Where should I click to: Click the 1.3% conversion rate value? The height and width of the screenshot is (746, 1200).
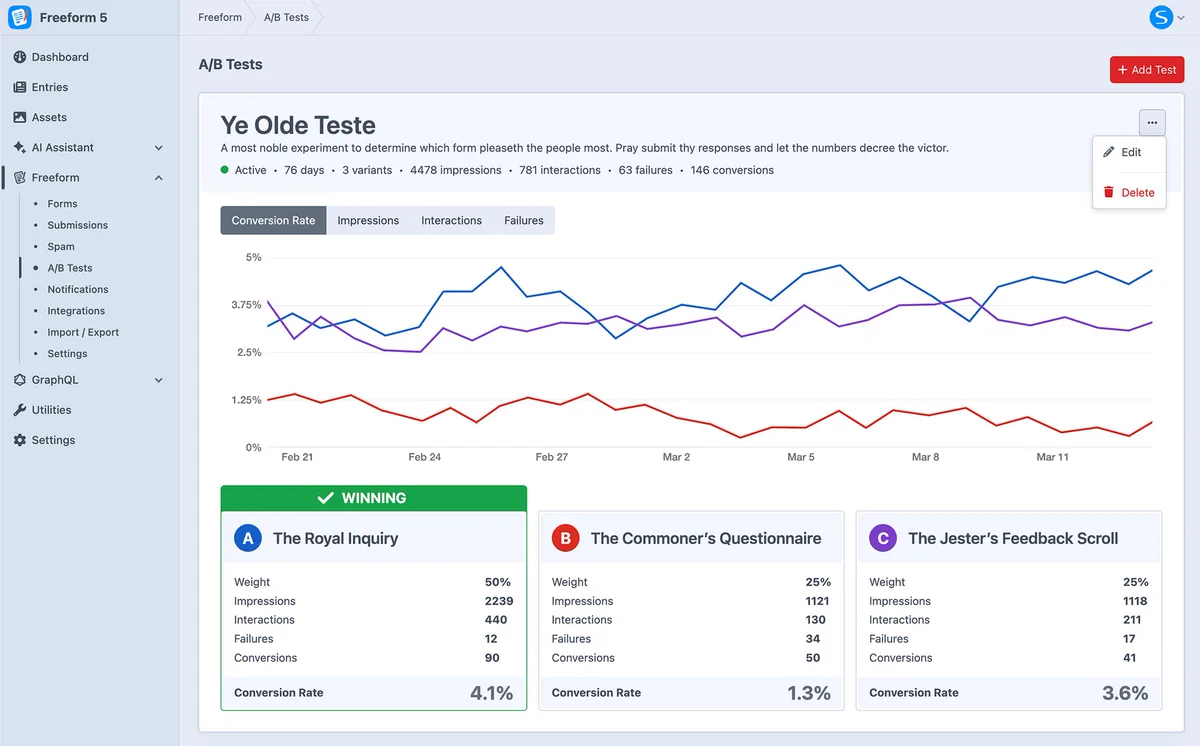[x=809, y=692]
